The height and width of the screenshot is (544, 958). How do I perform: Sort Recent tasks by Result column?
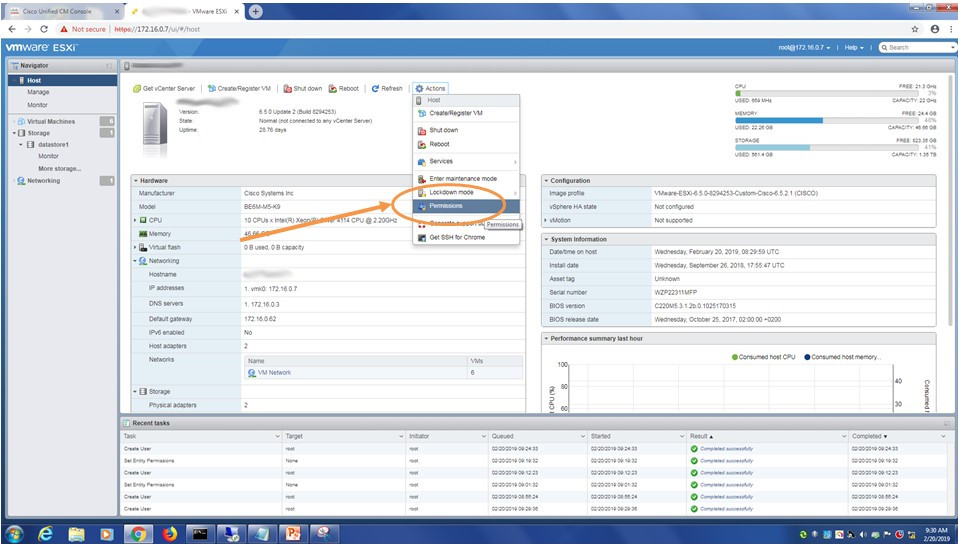pos(767,436)
